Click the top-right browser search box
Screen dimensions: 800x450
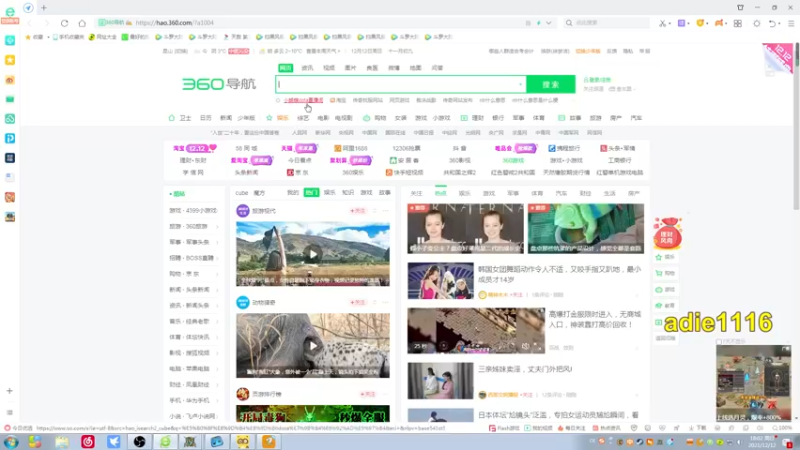607,23
